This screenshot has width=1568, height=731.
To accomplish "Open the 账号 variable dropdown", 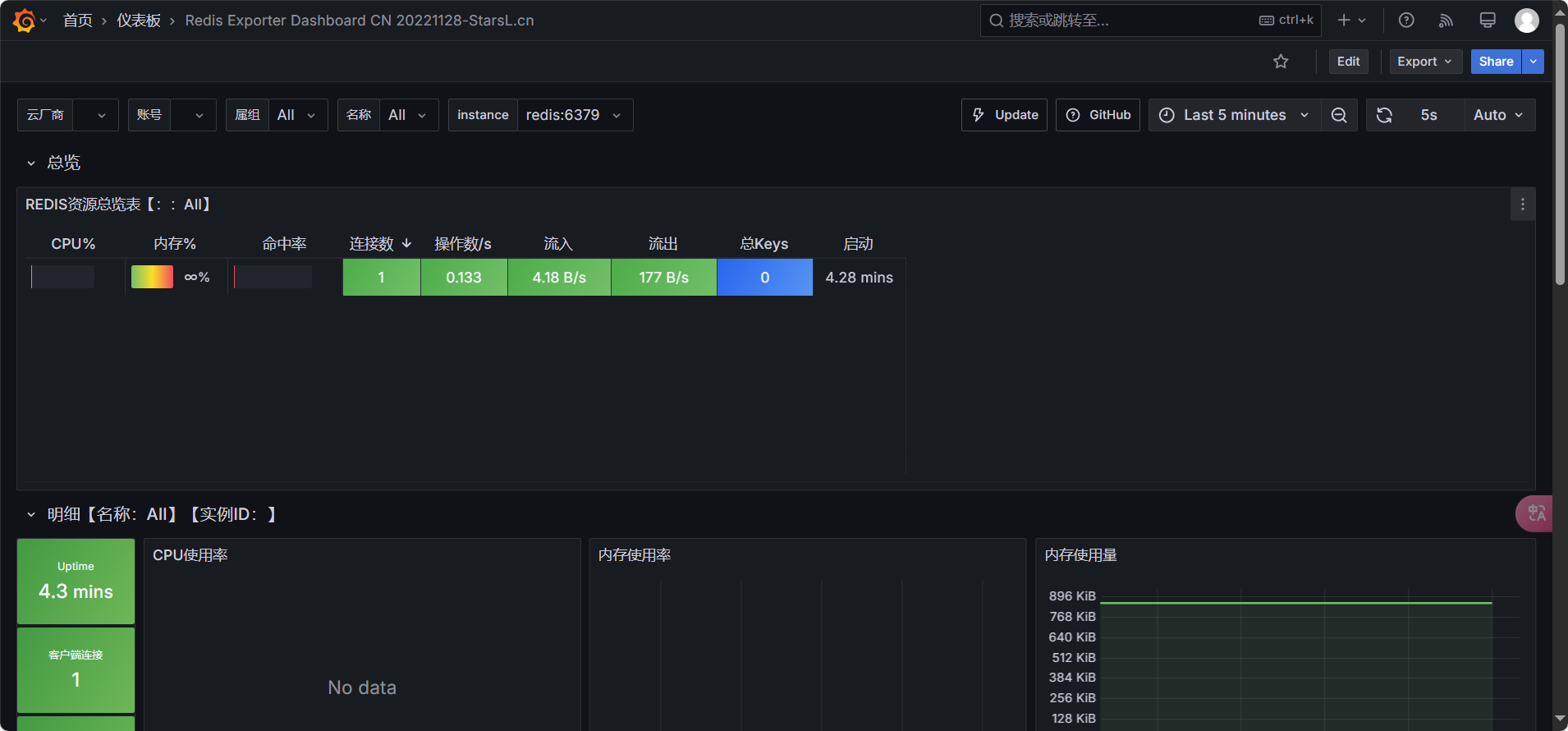I will [x=193, y=115].
